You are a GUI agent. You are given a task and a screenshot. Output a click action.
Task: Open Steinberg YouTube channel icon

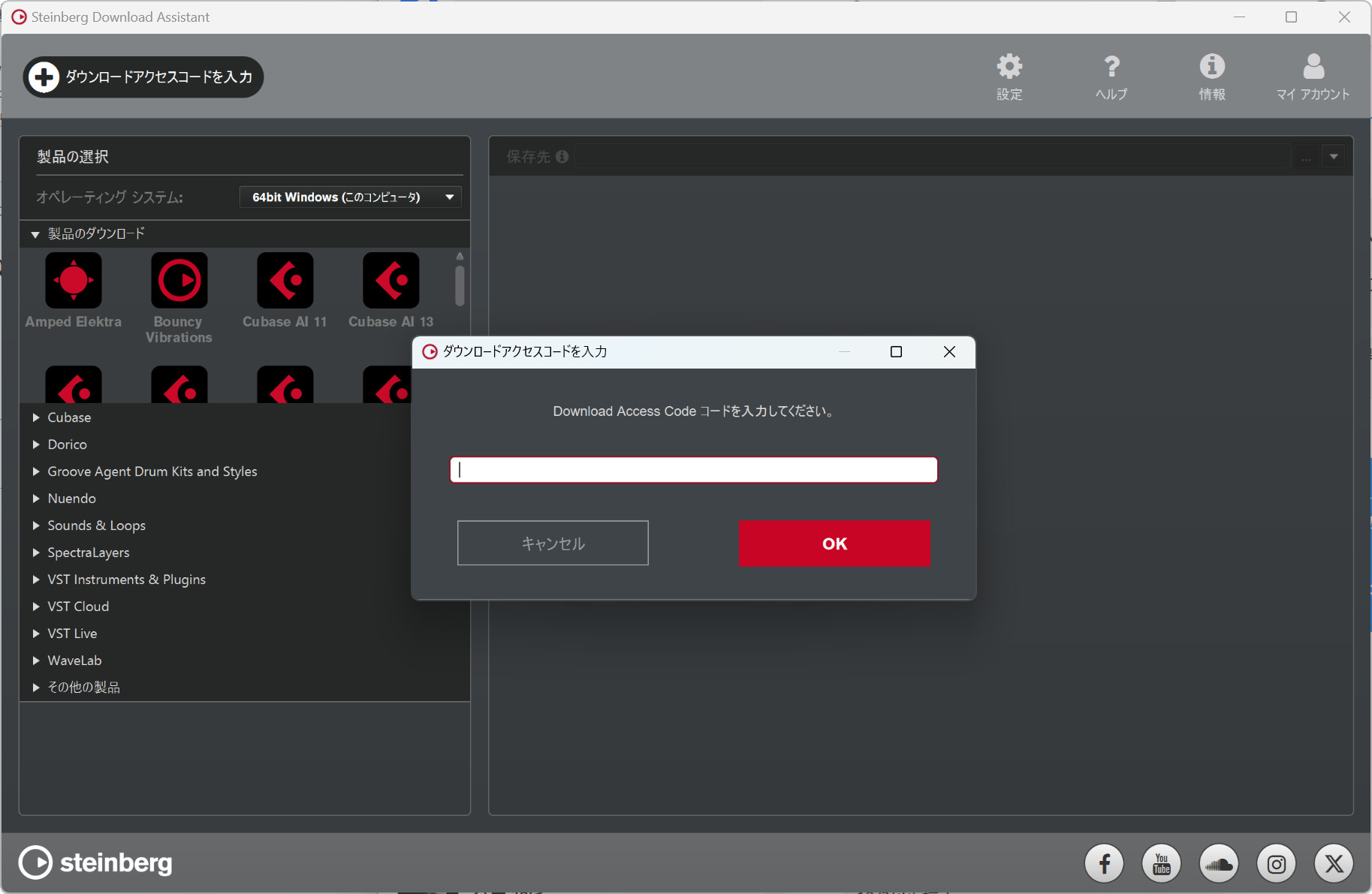[1162, 864]
